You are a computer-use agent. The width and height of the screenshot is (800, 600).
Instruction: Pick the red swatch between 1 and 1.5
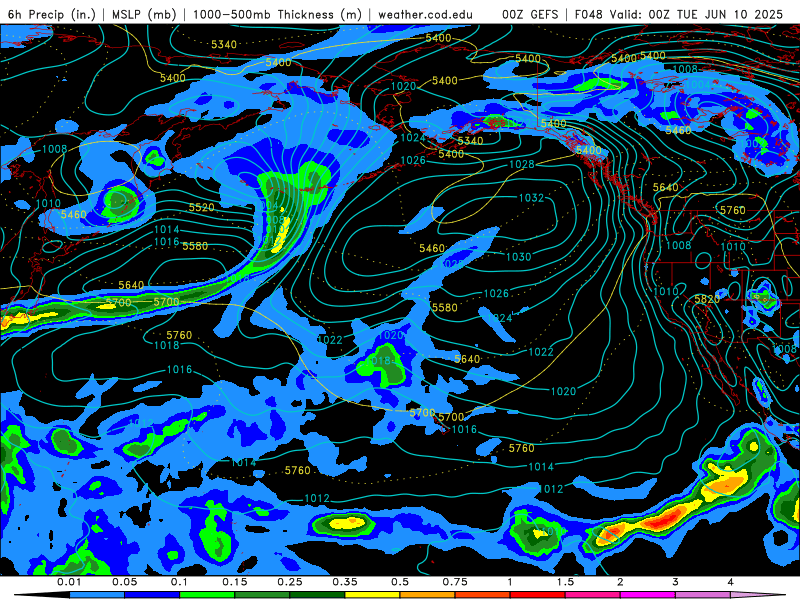click(538, 595)
